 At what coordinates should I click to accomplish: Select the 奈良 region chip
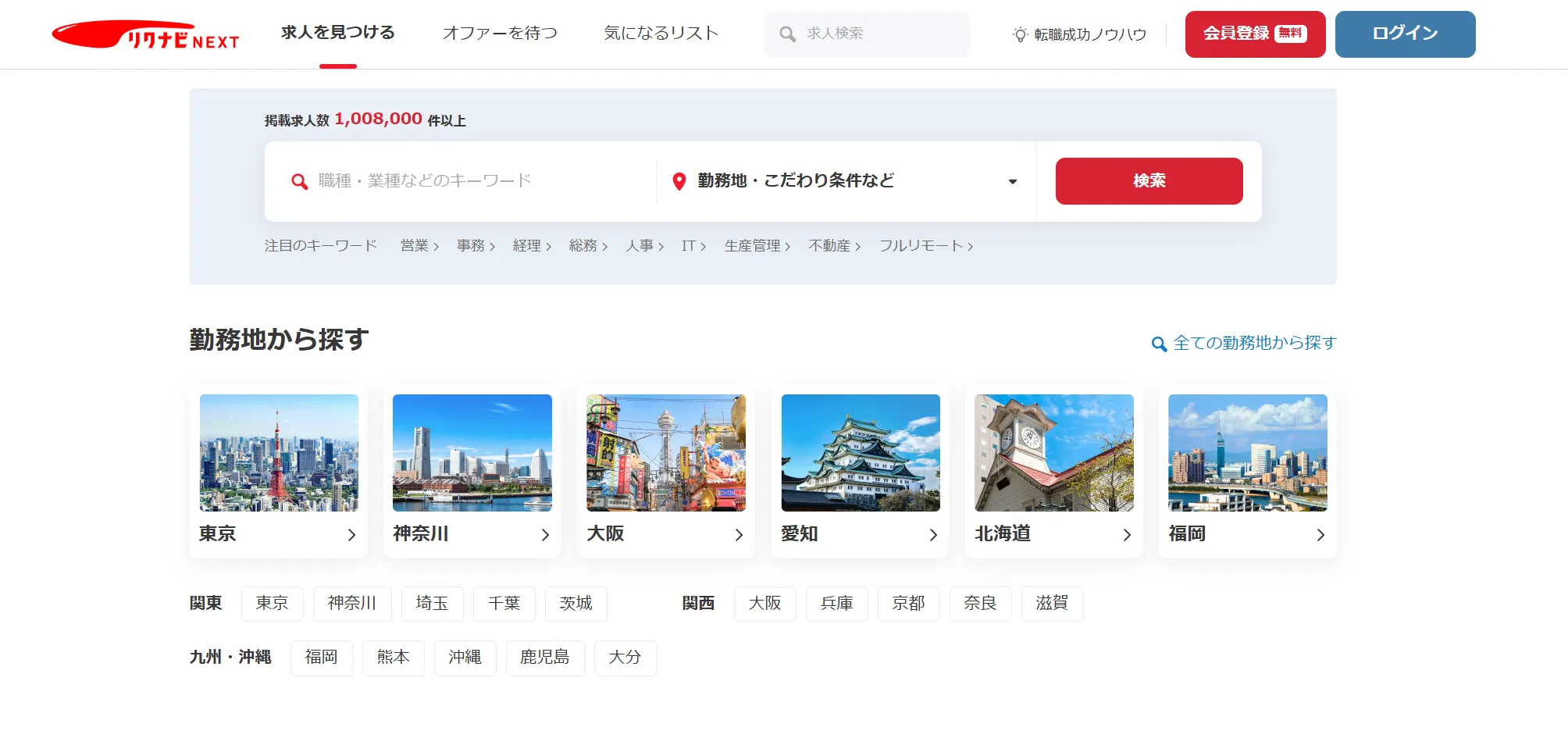click(x=981, y=604)
